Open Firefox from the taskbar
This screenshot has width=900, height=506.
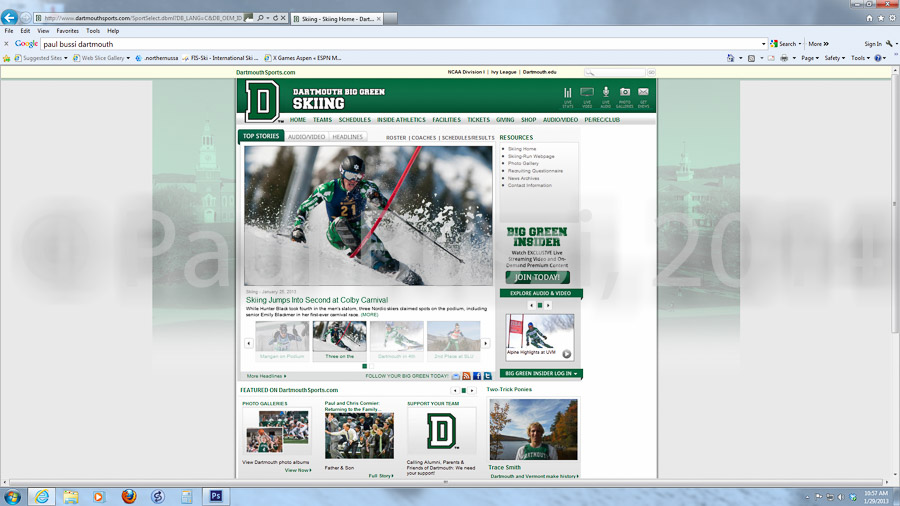pyautogui.click(x=129, y=496)
